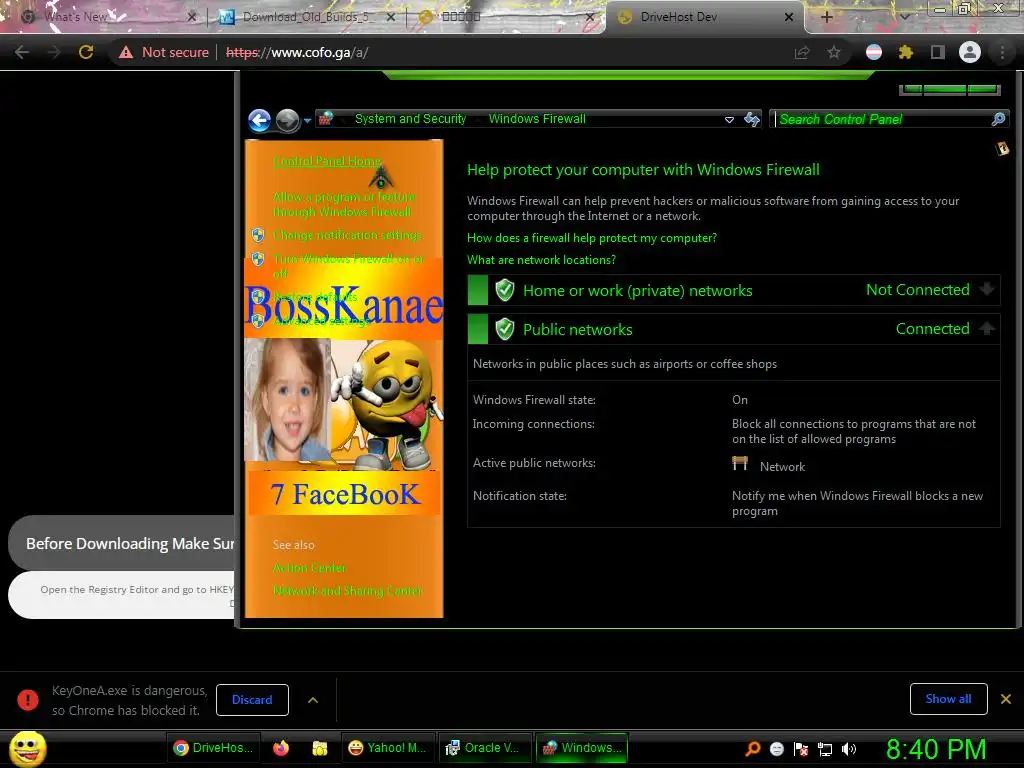Switch to the What's New tab
Viewport: 1024px width, 768px height.
[104, 17]
